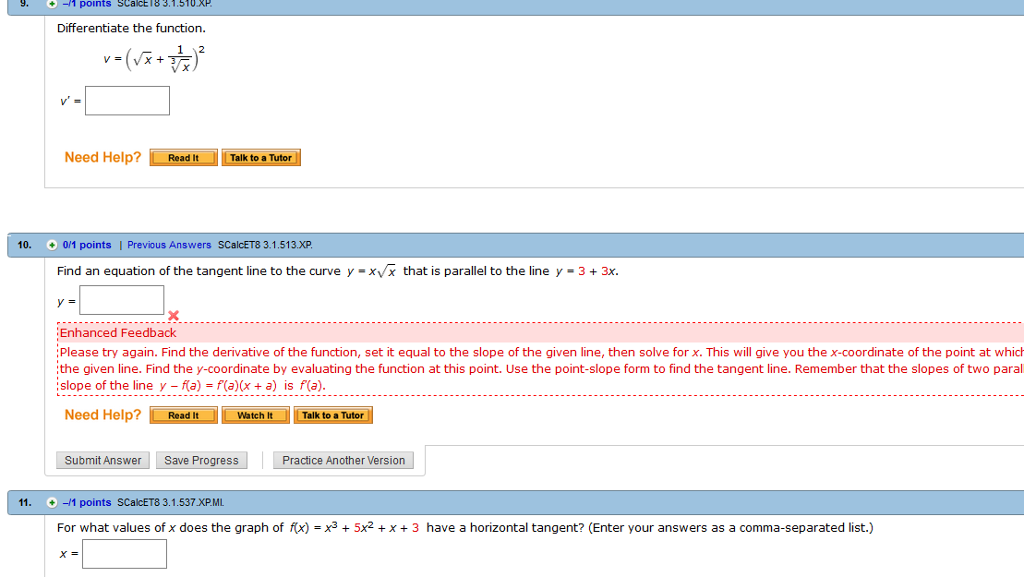Click Practice Another Version
The image size is (1024, 577).
pyautogui.click(x=343, y=460)
